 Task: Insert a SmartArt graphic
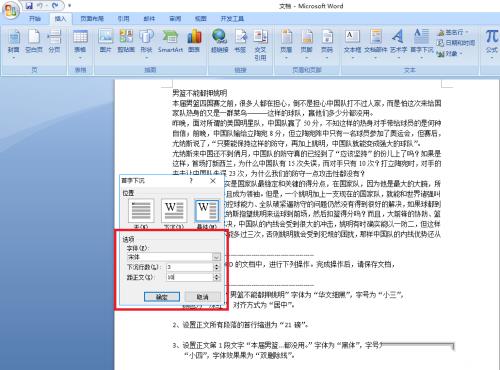(170, 42)
